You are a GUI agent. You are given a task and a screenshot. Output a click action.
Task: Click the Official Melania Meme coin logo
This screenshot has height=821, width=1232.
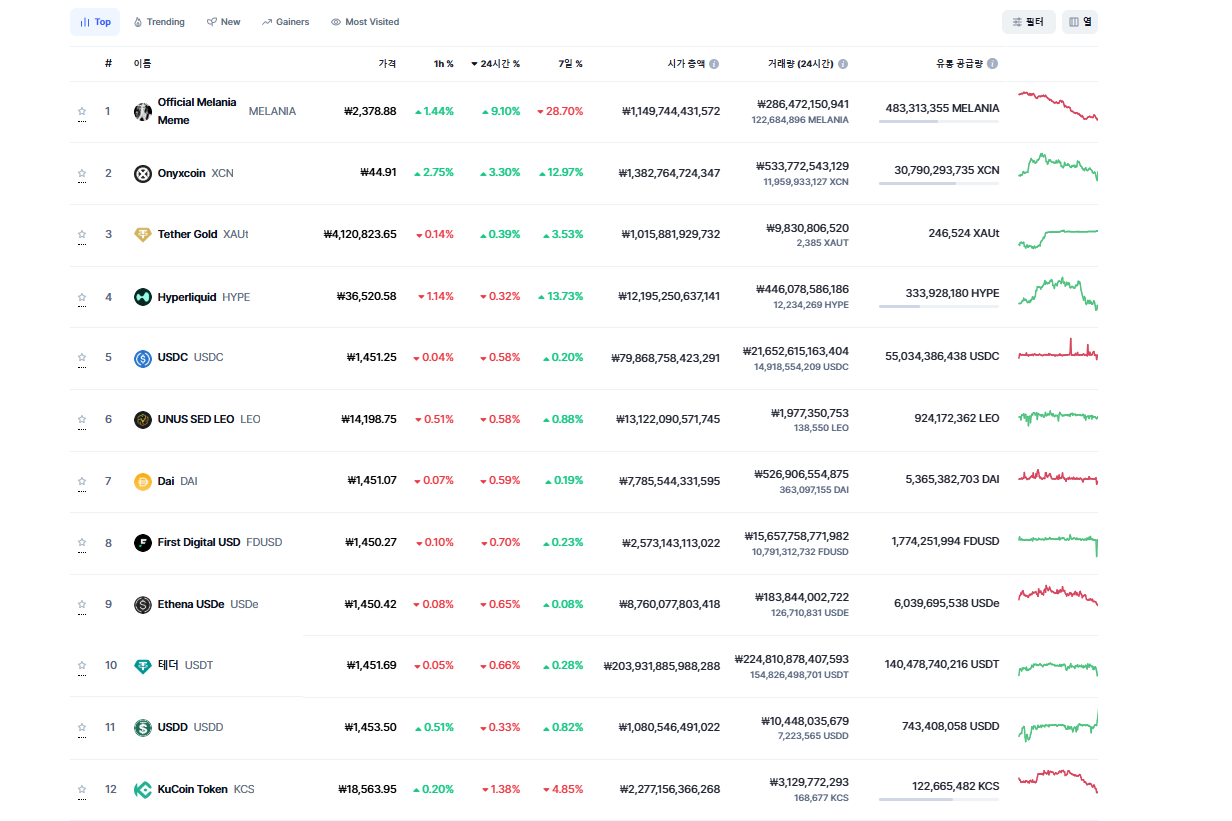(x=143, y=112)
